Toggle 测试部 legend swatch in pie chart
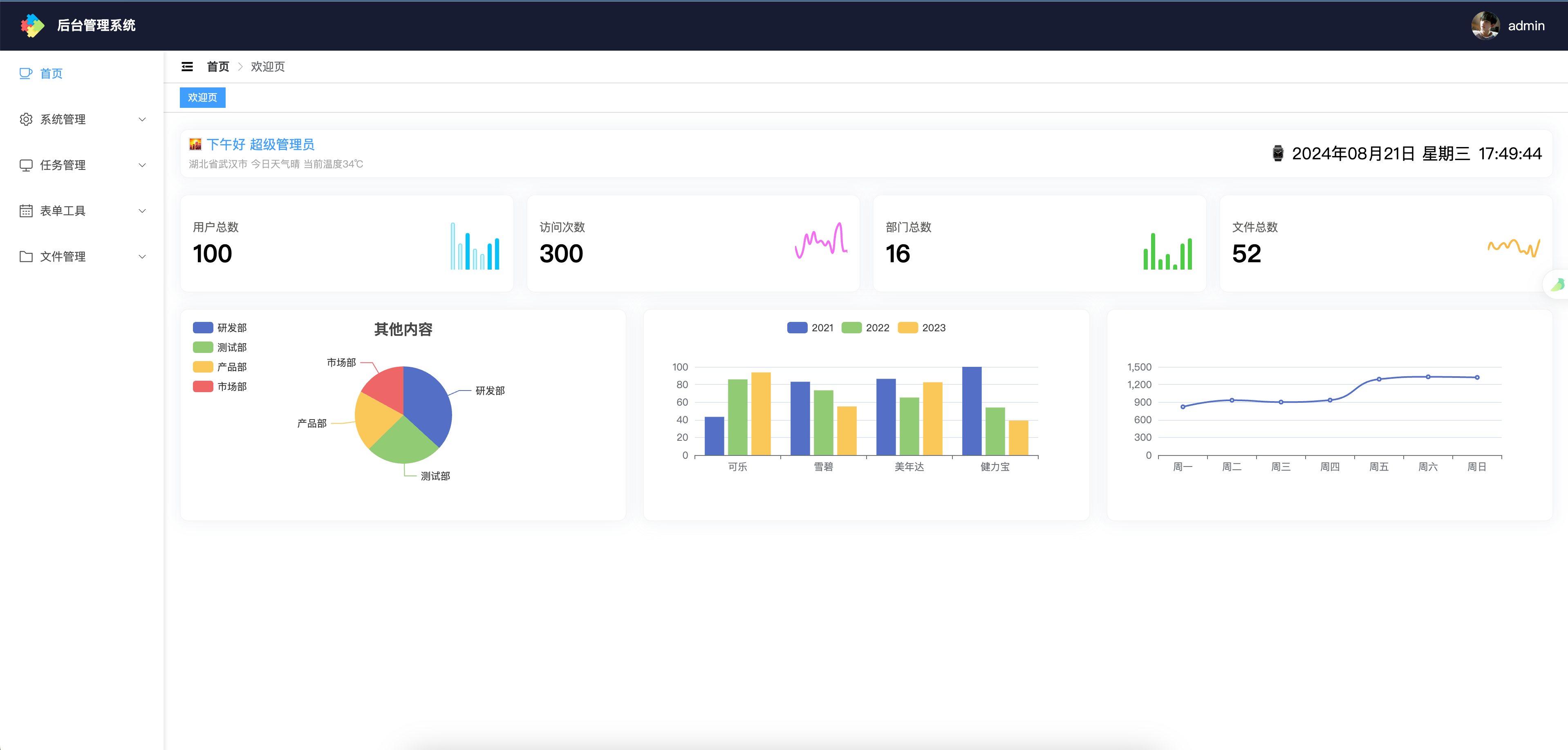 pyautogui.click(x=203, y=347)
